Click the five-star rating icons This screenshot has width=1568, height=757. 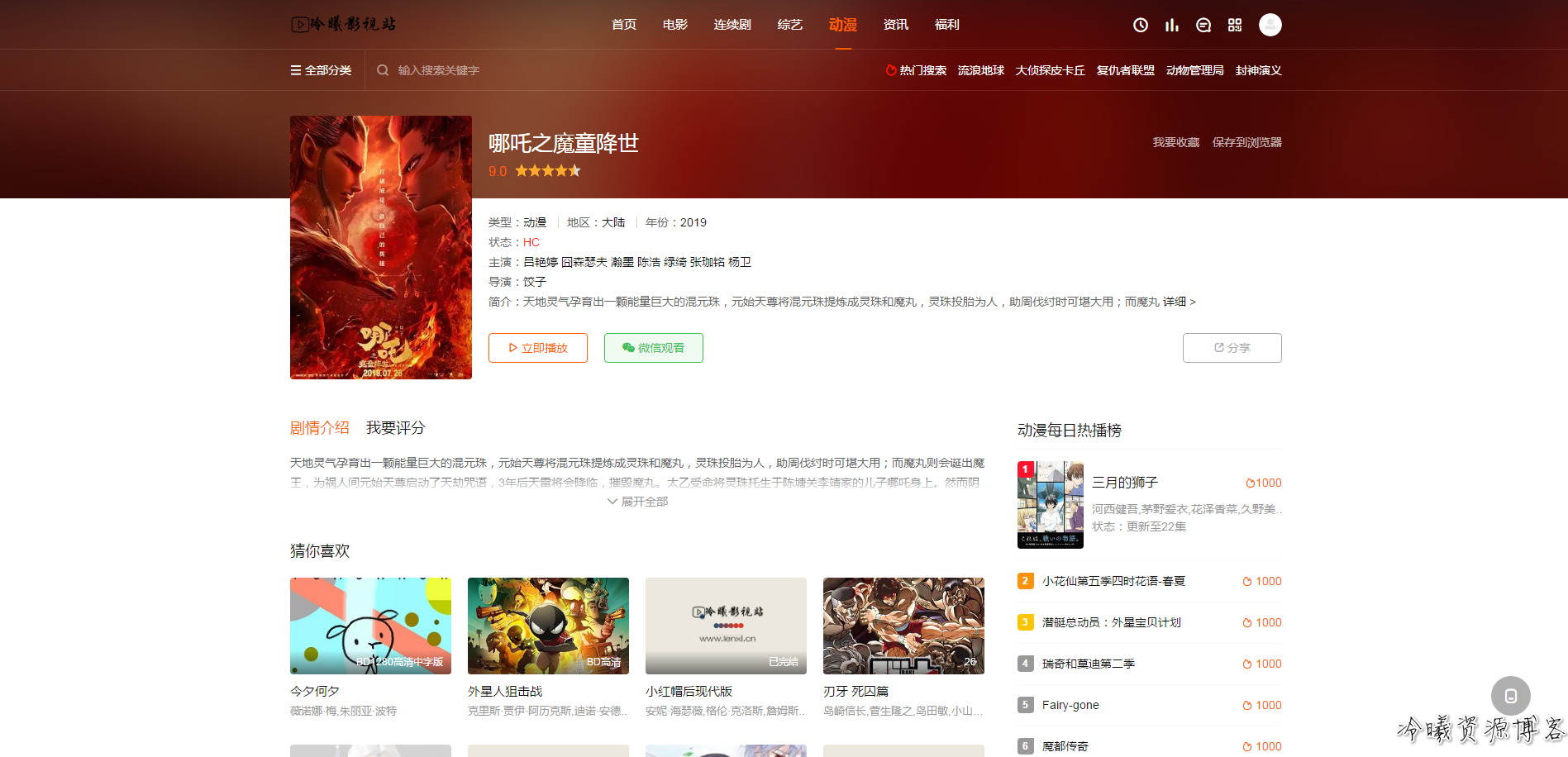(x=548, y=171)
